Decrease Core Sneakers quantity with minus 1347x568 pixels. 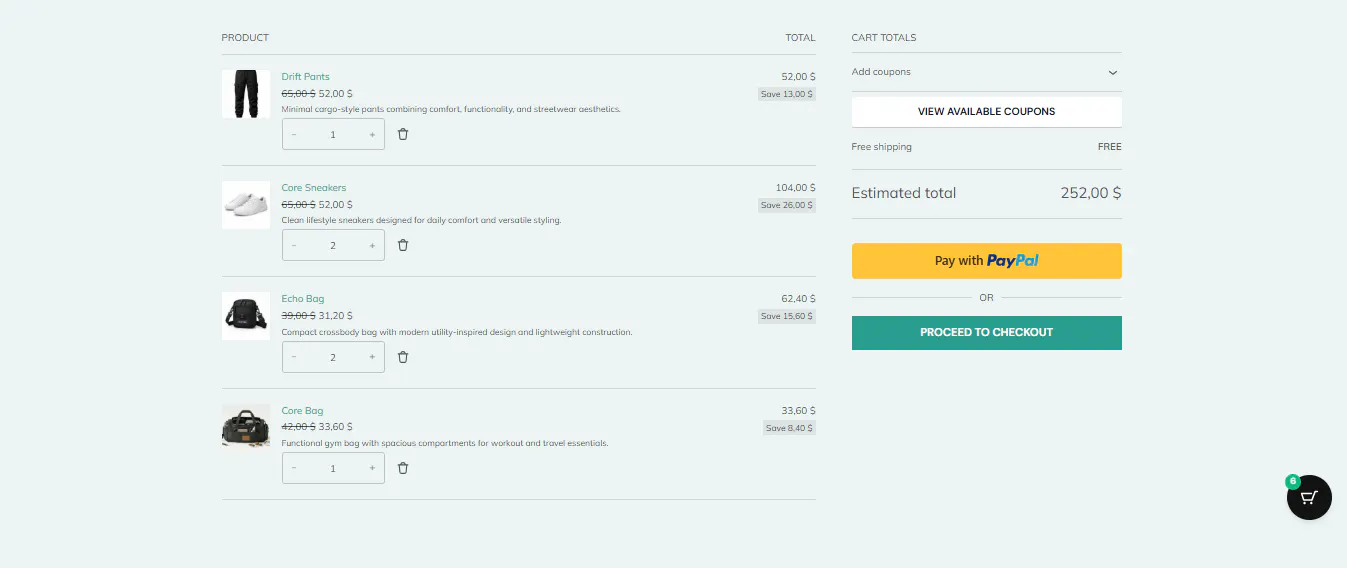click(x=294, y=245)
